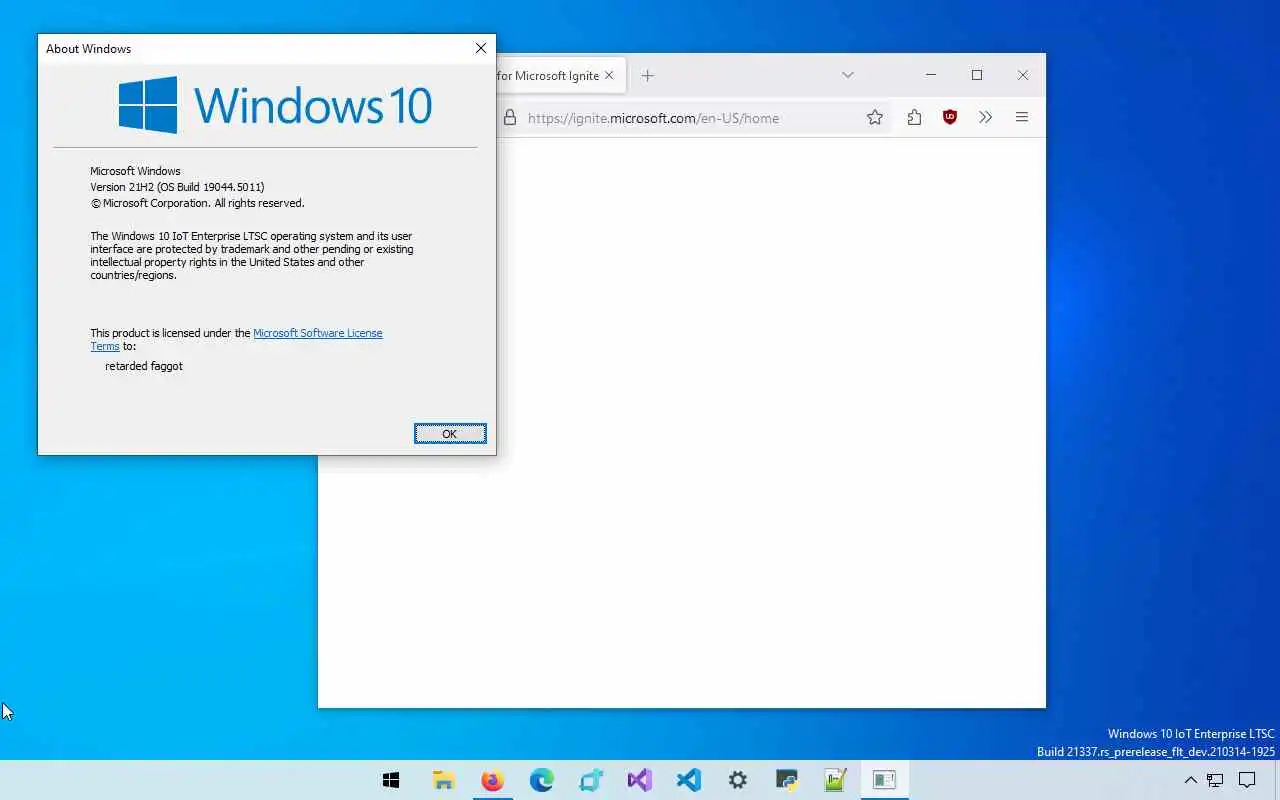Open a new browser tab with plus

[648, 76]
